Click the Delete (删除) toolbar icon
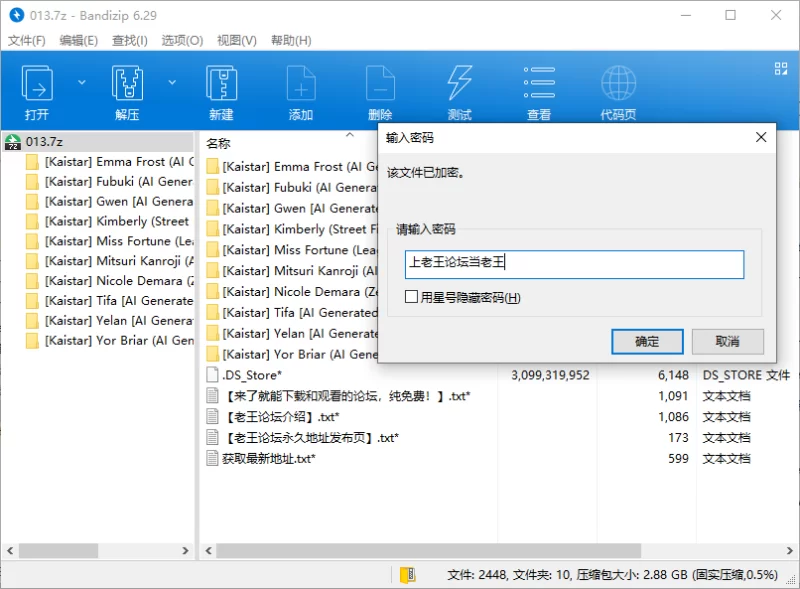The height and width of the screenshot is (589, 800). 380,83
